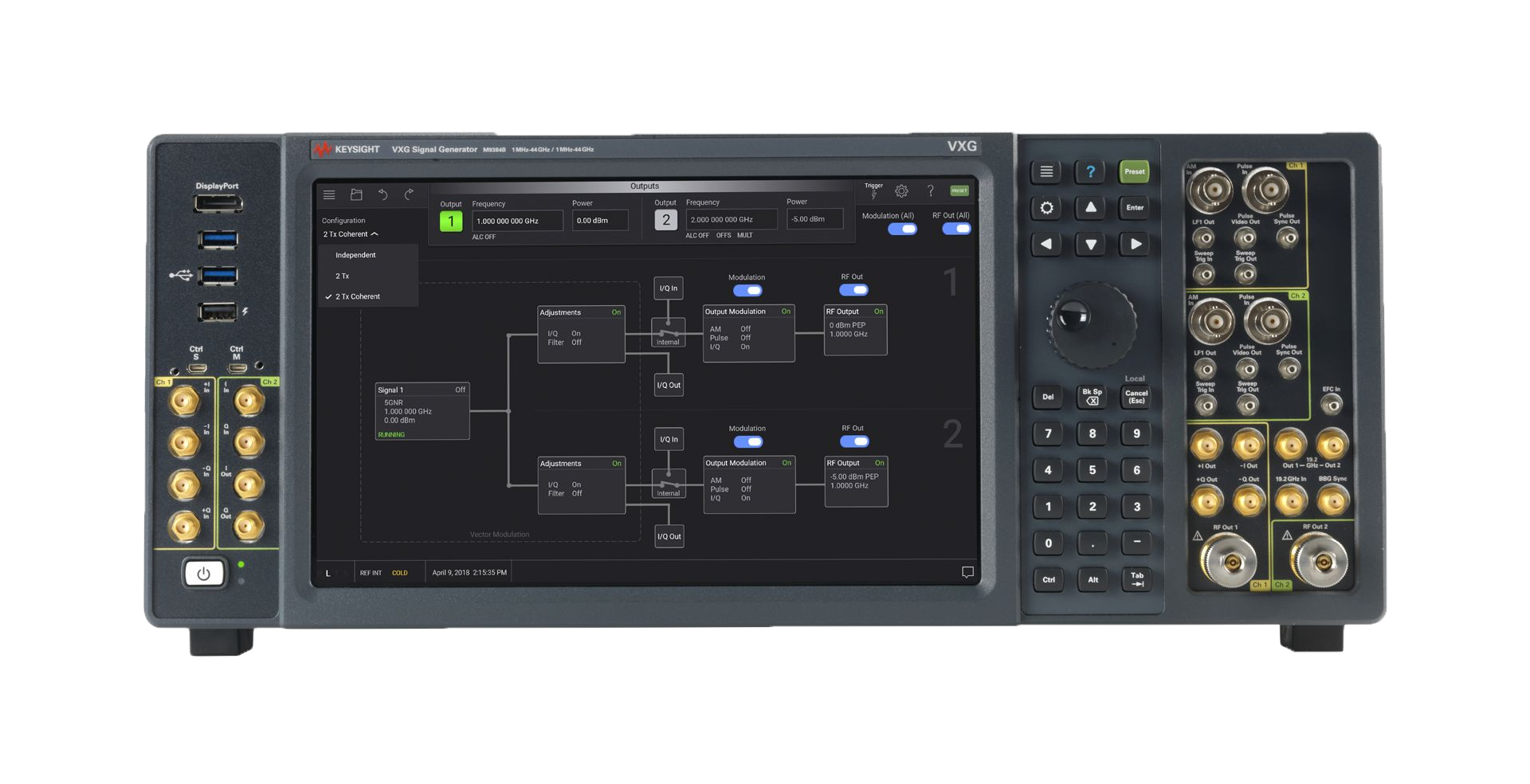Push the hardware left arrow key

coord(1046,245)
